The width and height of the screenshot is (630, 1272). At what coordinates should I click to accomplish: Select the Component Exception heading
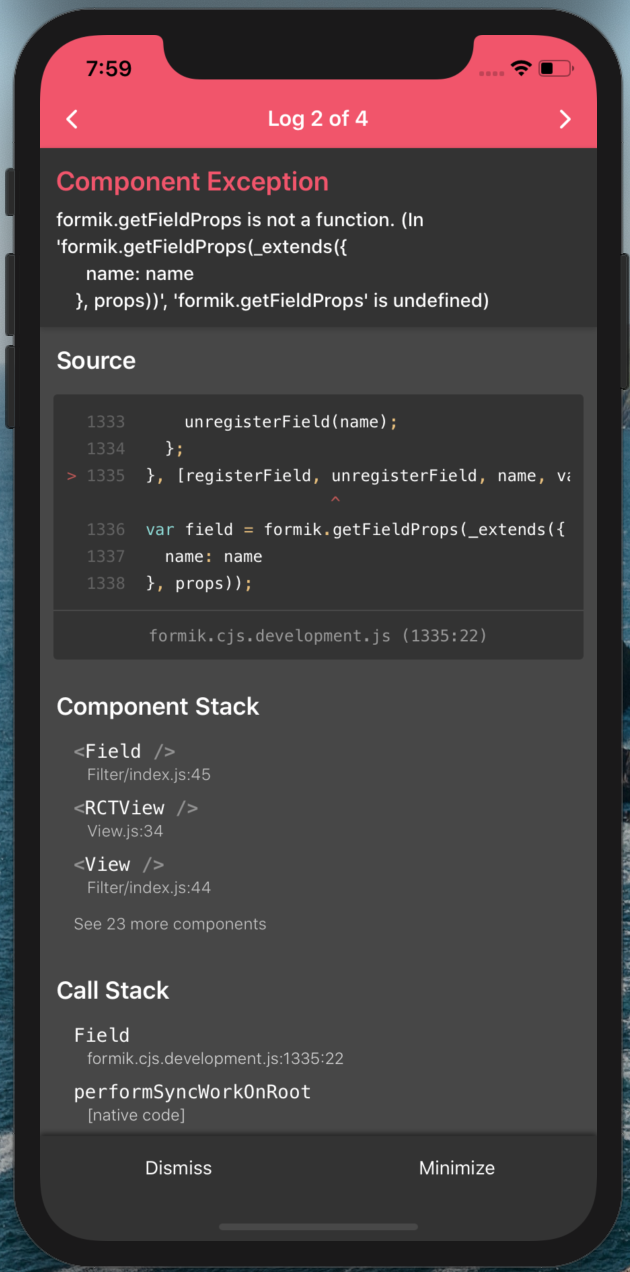192,182
